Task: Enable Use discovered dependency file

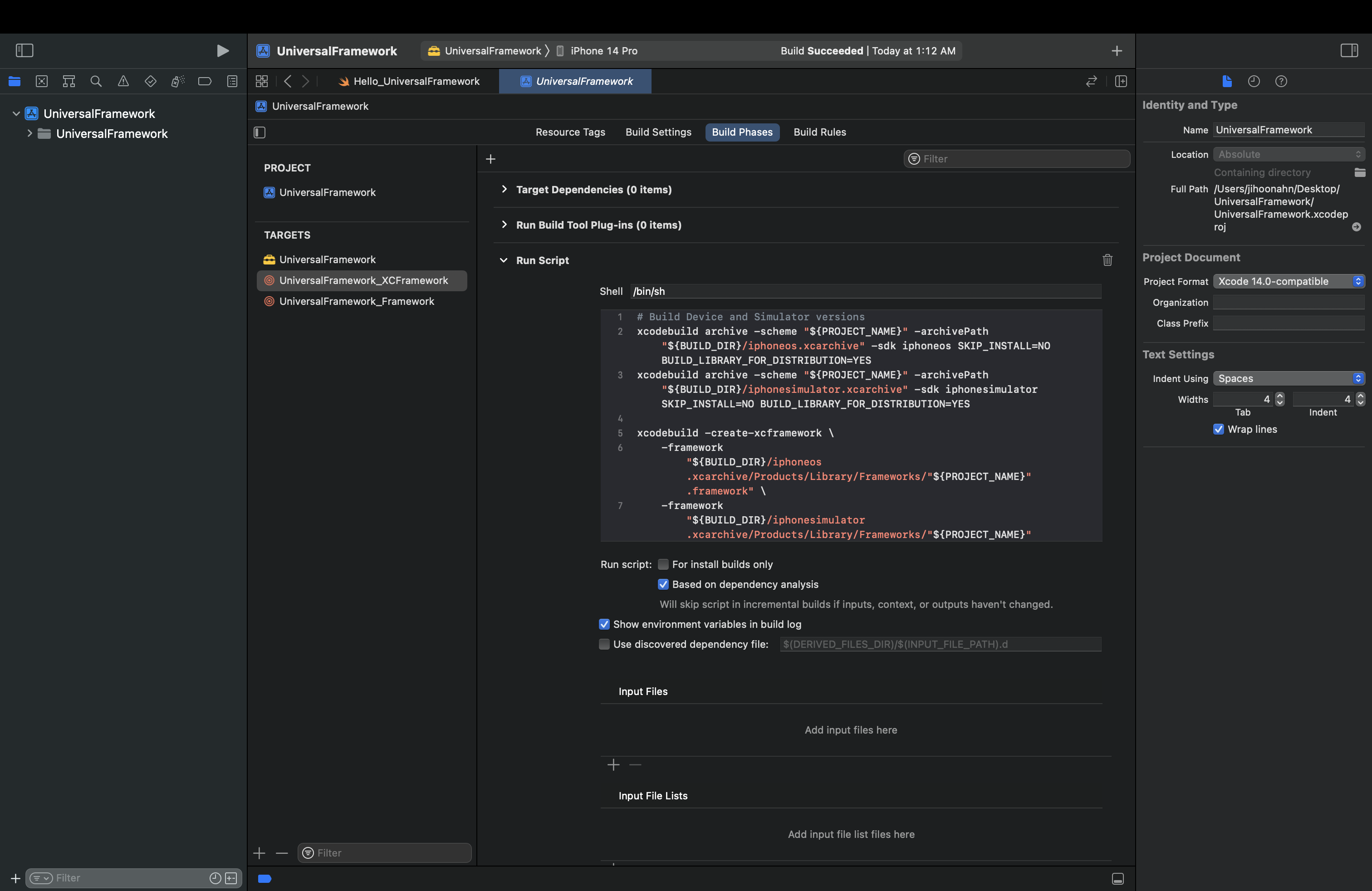Action: (604, 644)
